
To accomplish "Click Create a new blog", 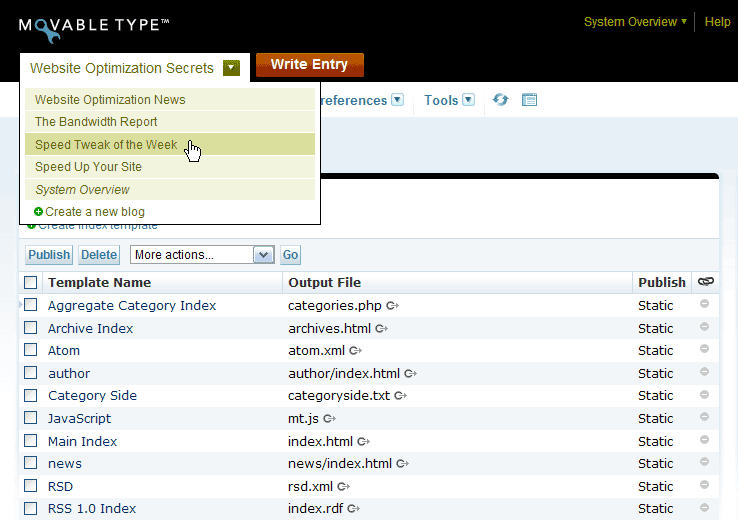I will coord(95,212).
